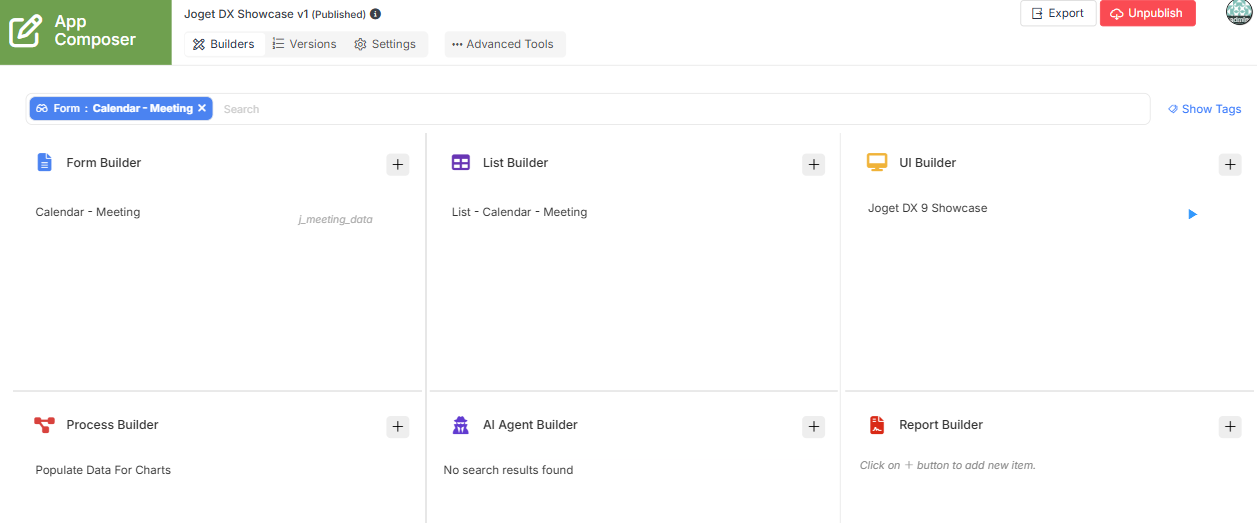Click the info icon beside Published
Viewport: 1257px width, 523px height.
[375, 14]
